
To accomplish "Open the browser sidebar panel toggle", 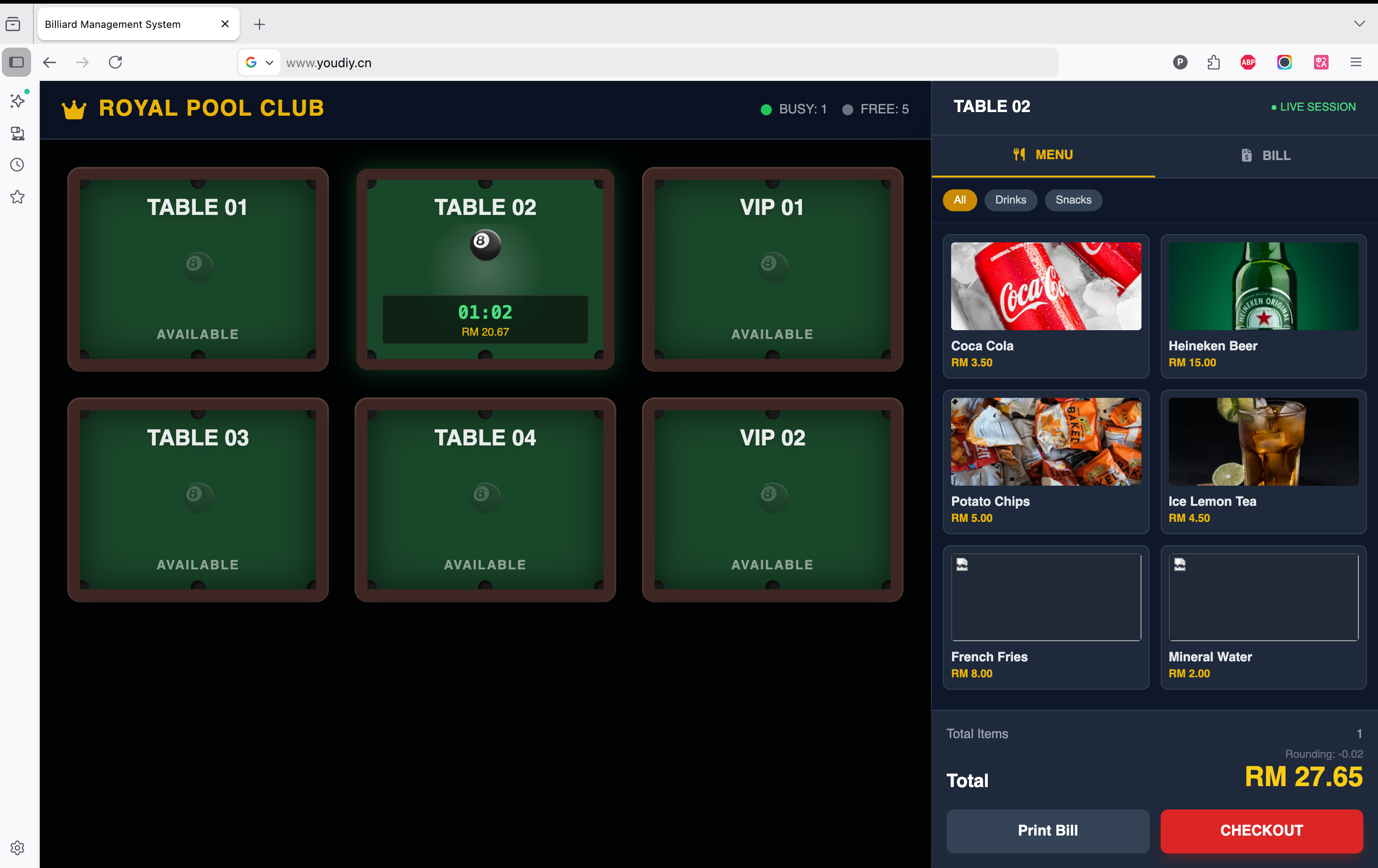I will click(16, 62).
